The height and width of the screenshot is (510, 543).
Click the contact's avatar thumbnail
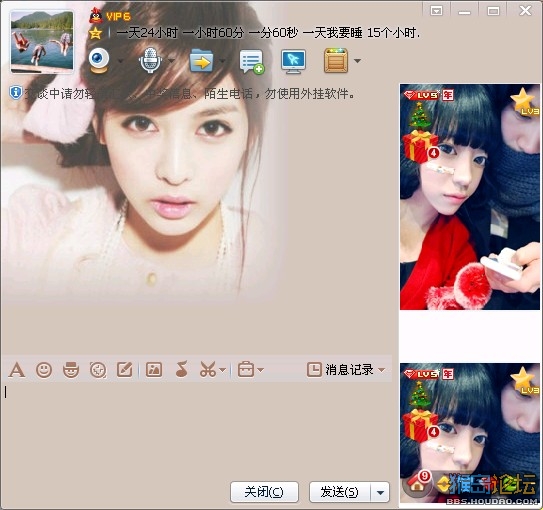point(42,42)
